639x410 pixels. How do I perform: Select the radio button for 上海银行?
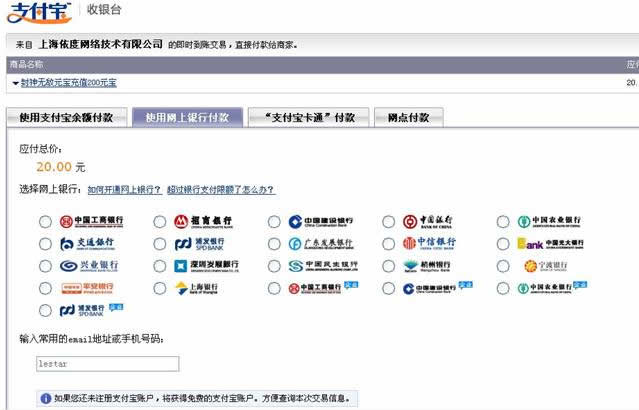(160, 289)
